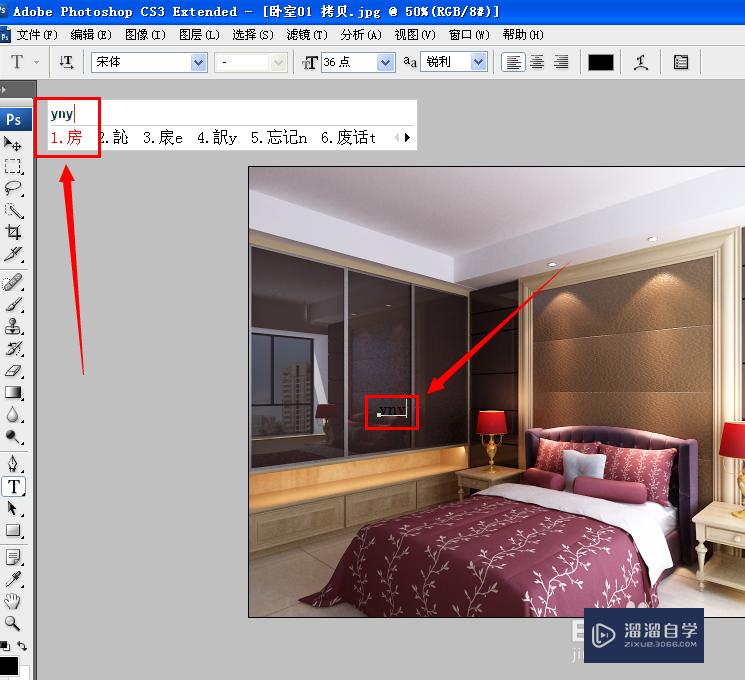The width and height of the screenshot is (745, 680).
Task: Select the Lasso tool
Action: [x=12, y=188]
